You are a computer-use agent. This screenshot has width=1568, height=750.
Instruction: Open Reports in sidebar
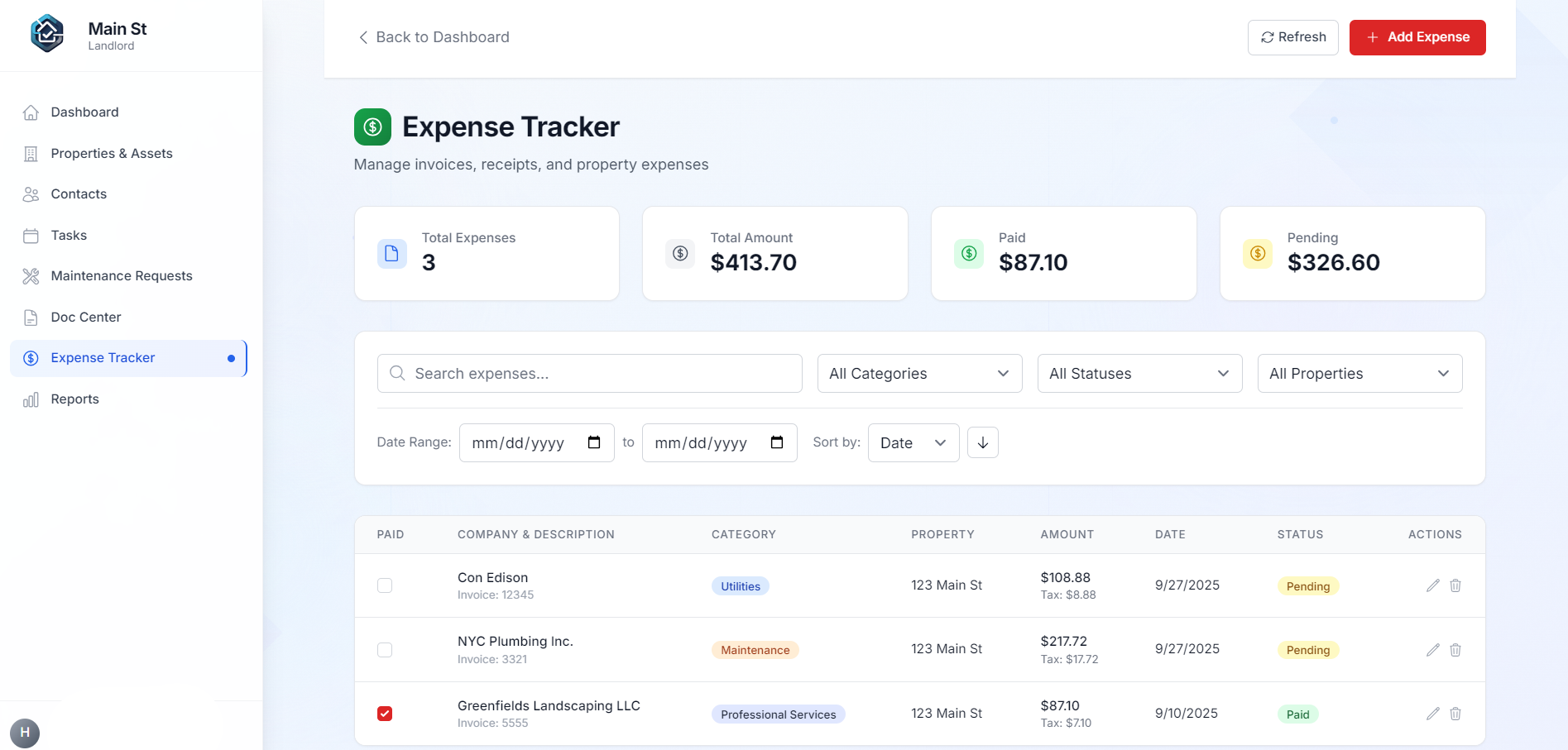tap(129, 399)
